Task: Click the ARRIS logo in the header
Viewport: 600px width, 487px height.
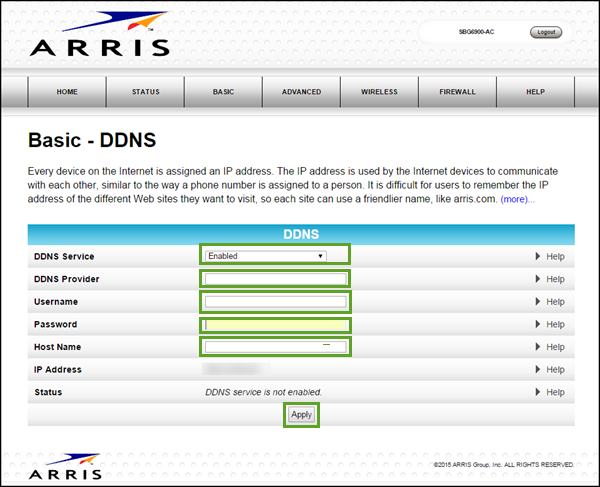Action: click(x=98, y=35)
